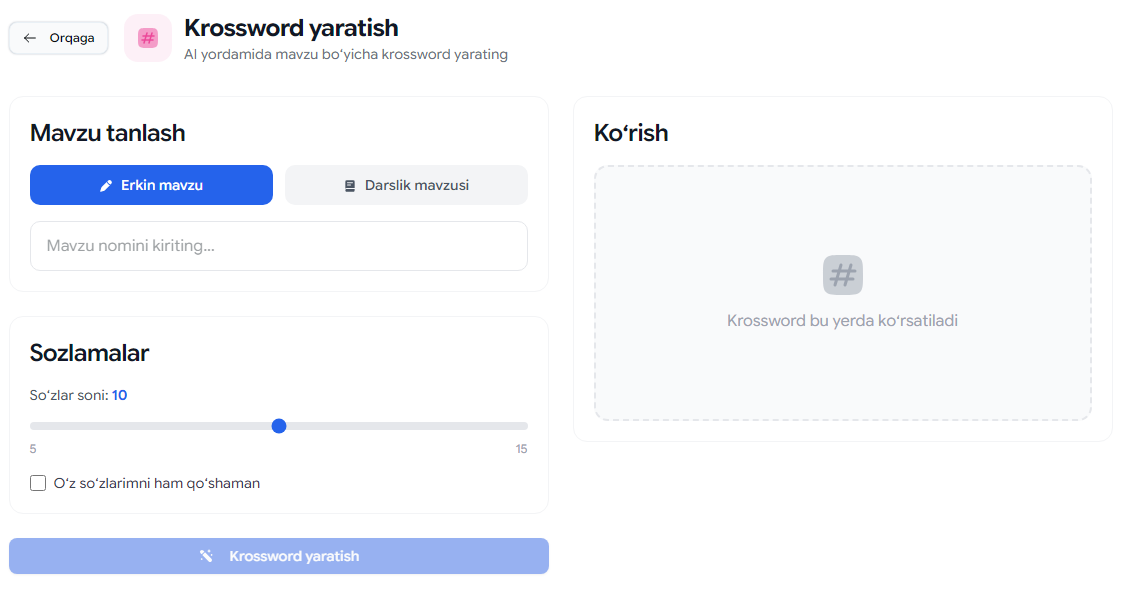The width and height of the screenshot is (1124, 610).
Task: Click the Ko'rish panel heading
Action: (x=631, y=133)
